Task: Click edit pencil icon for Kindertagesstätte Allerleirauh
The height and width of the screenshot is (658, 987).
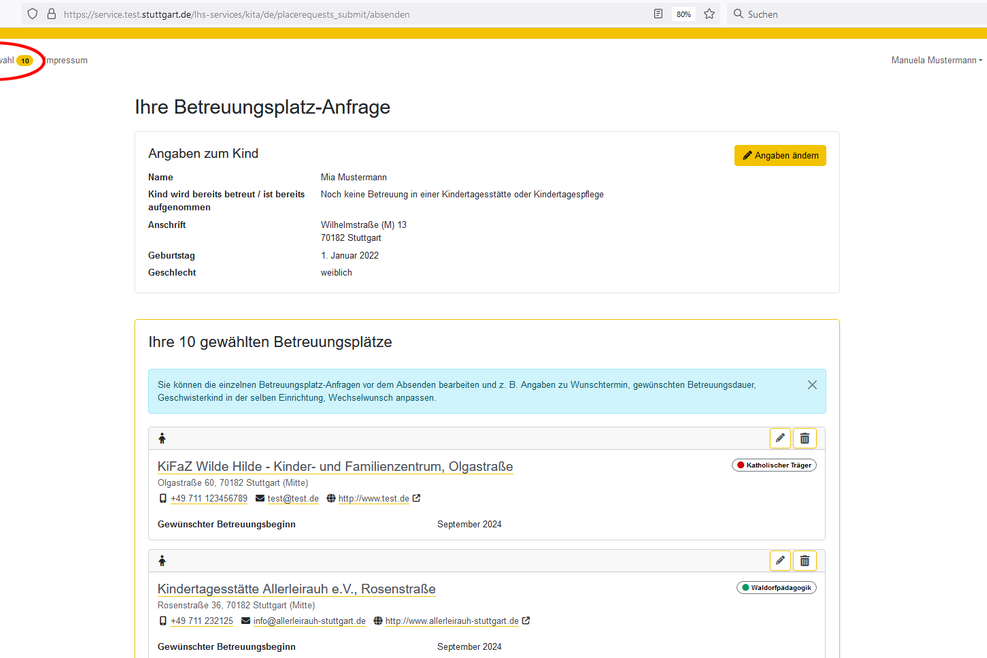Action: [x=780, y=561]
